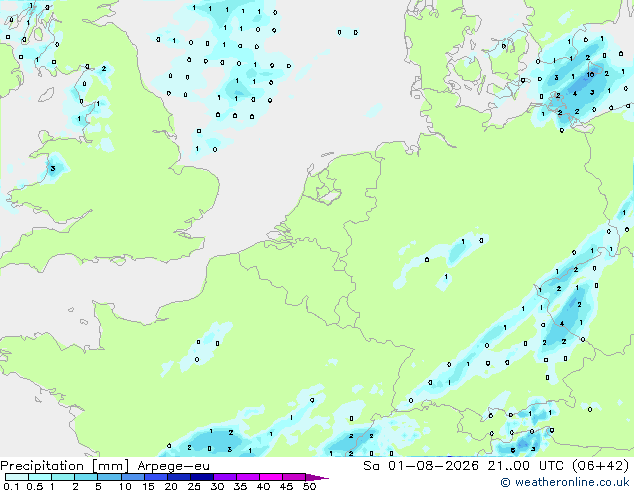
Task: Click the 'Arpege-eu' model name label
Action: pos(173,466)
